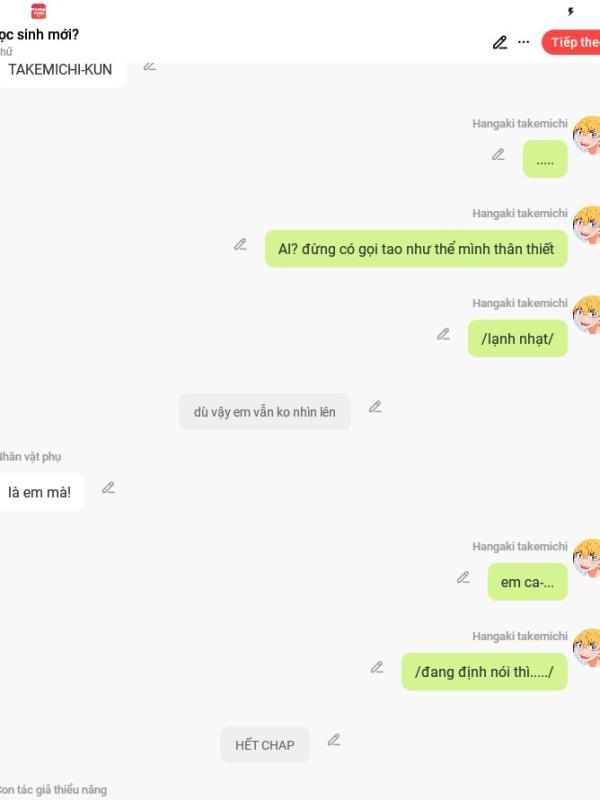The image size is (600, 800).
Task: Edit the '.....' message with pencil icon
Action: point(498,154)
